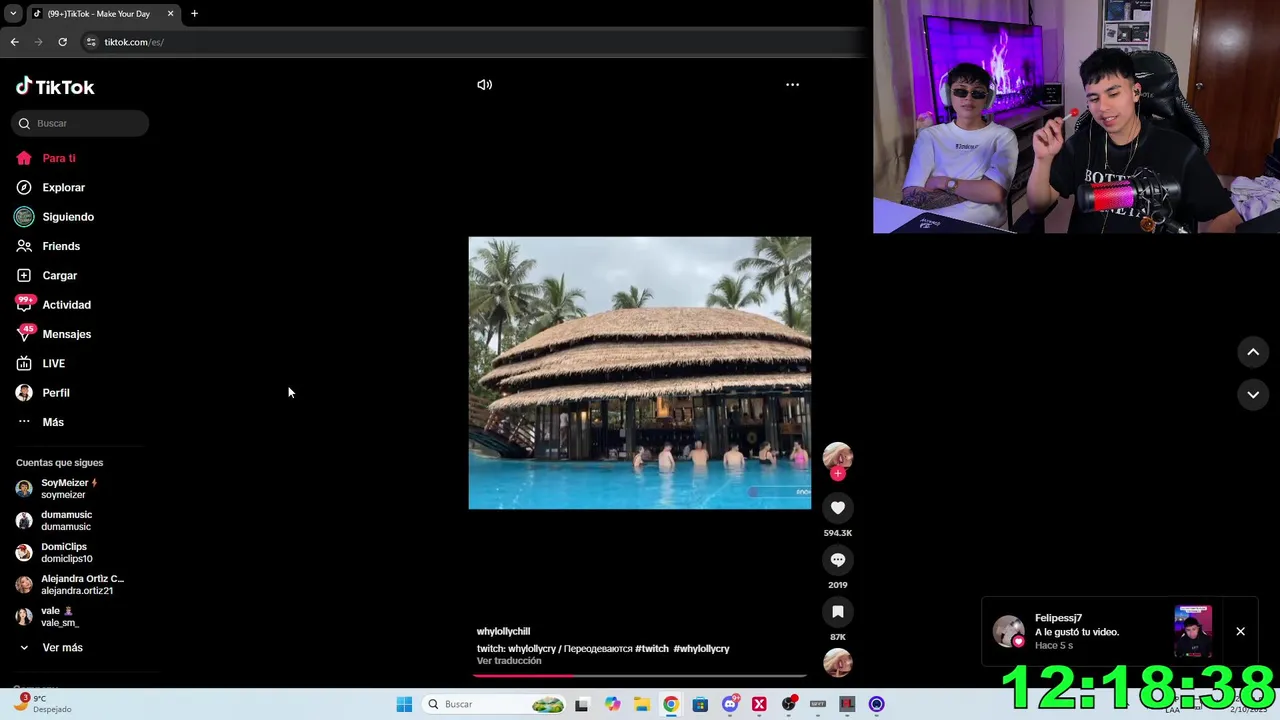Save the video with the bookmark icon
Screen dimensions: 1280x720
(x=838, y=612)
